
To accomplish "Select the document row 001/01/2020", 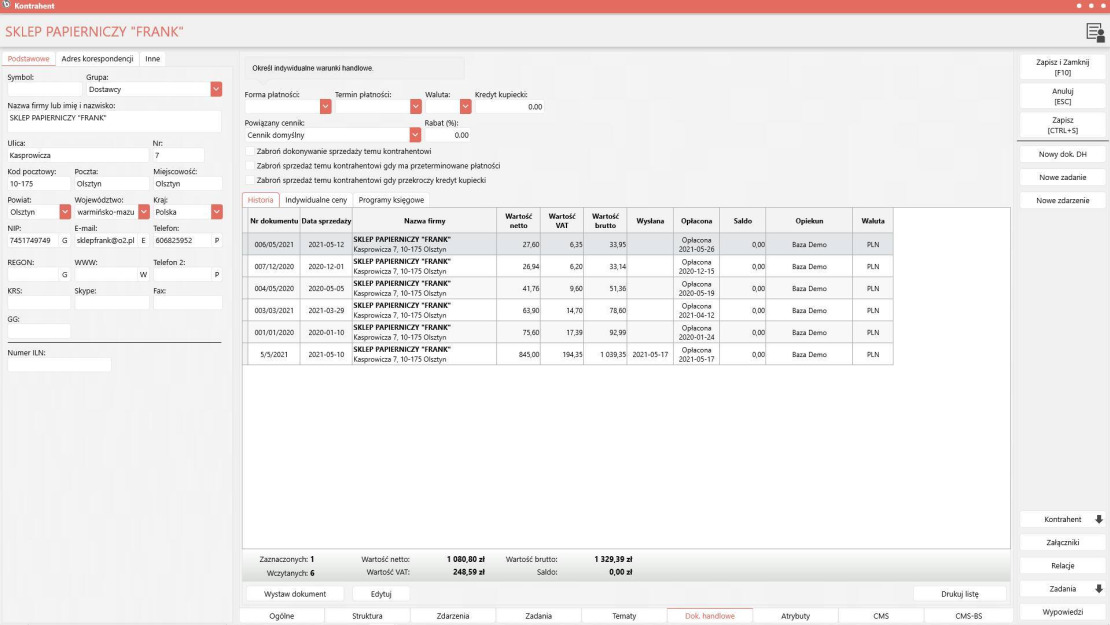I will coord(568,332).
